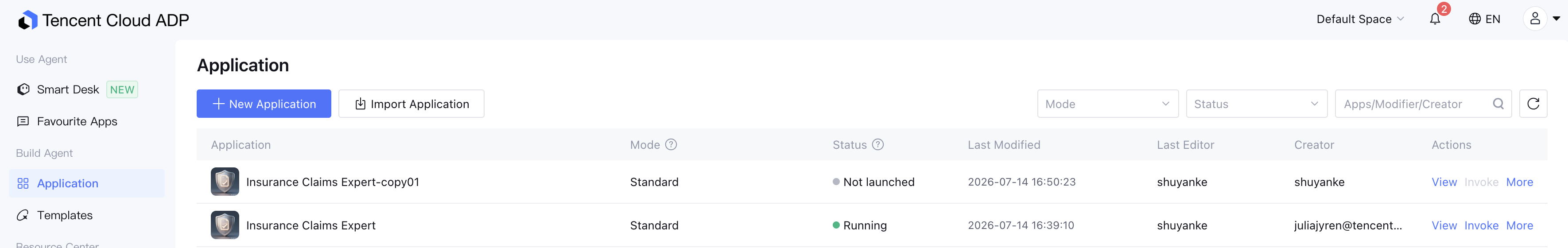The image size is (1568, 248).
Task: Click the Status help question icon
Action: coord(878,145)
